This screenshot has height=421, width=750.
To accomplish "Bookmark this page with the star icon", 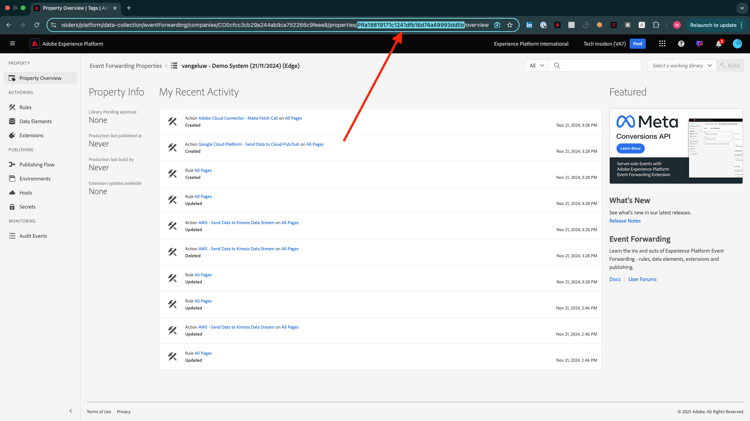I will coord(510,25).
